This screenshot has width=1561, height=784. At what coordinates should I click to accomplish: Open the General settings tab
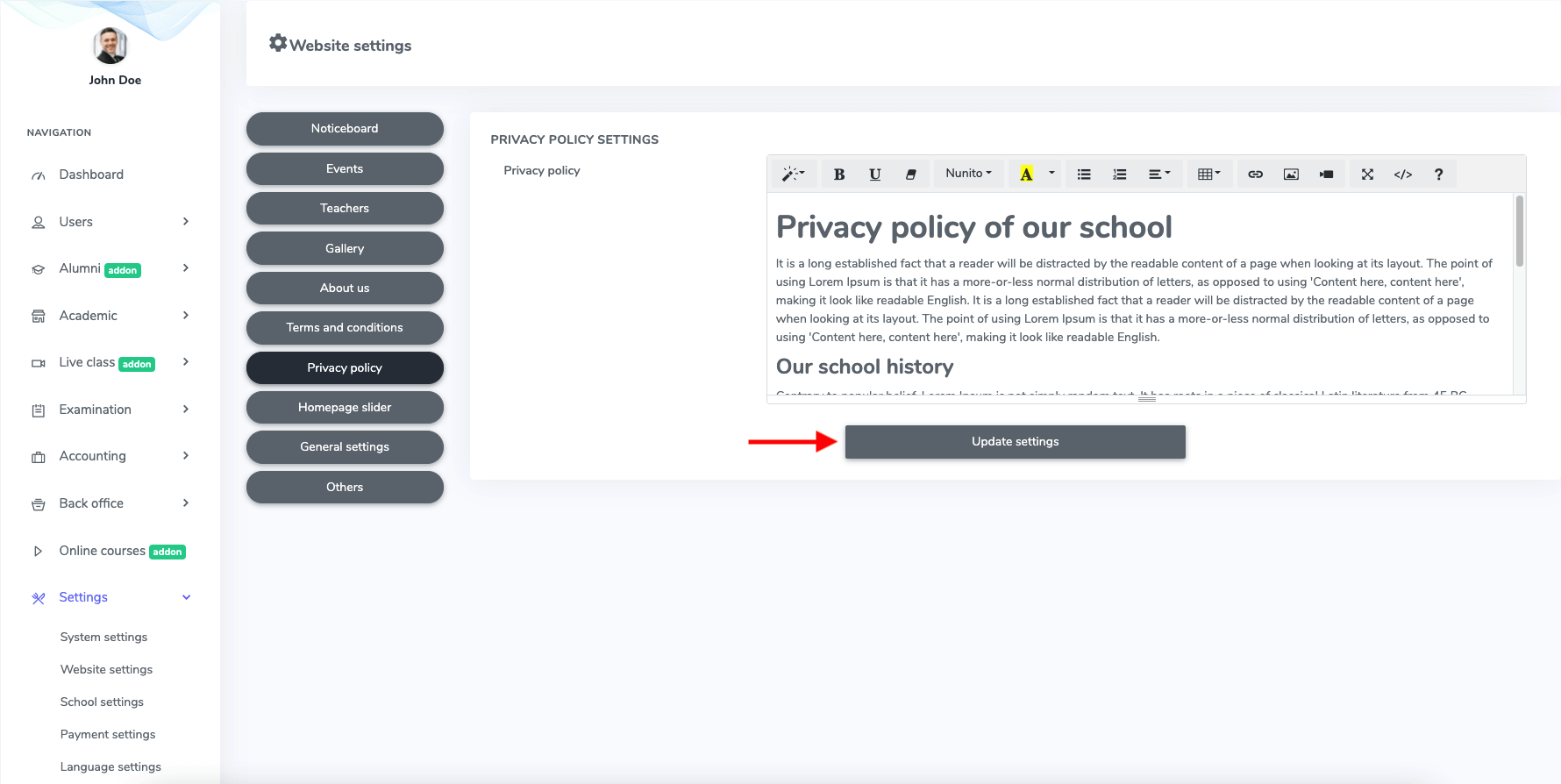pyautogui.click(x=345, y=447)
